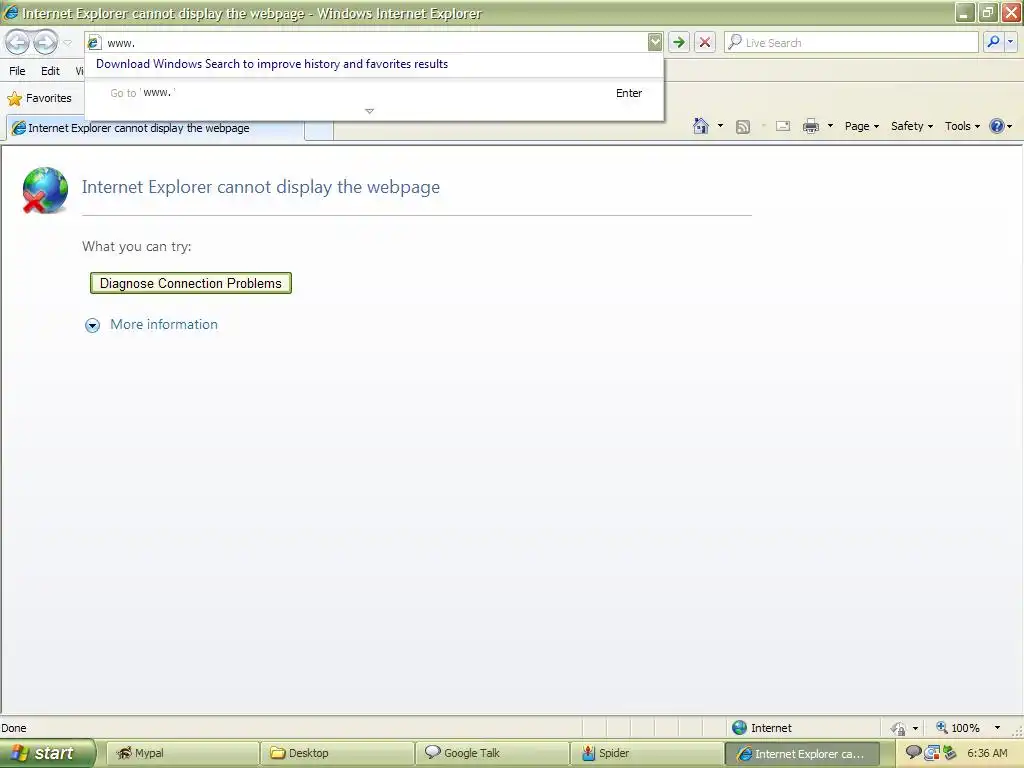Click the address bar page icon
This screenshot has width=1024, height=768.
tap(94, 42)
